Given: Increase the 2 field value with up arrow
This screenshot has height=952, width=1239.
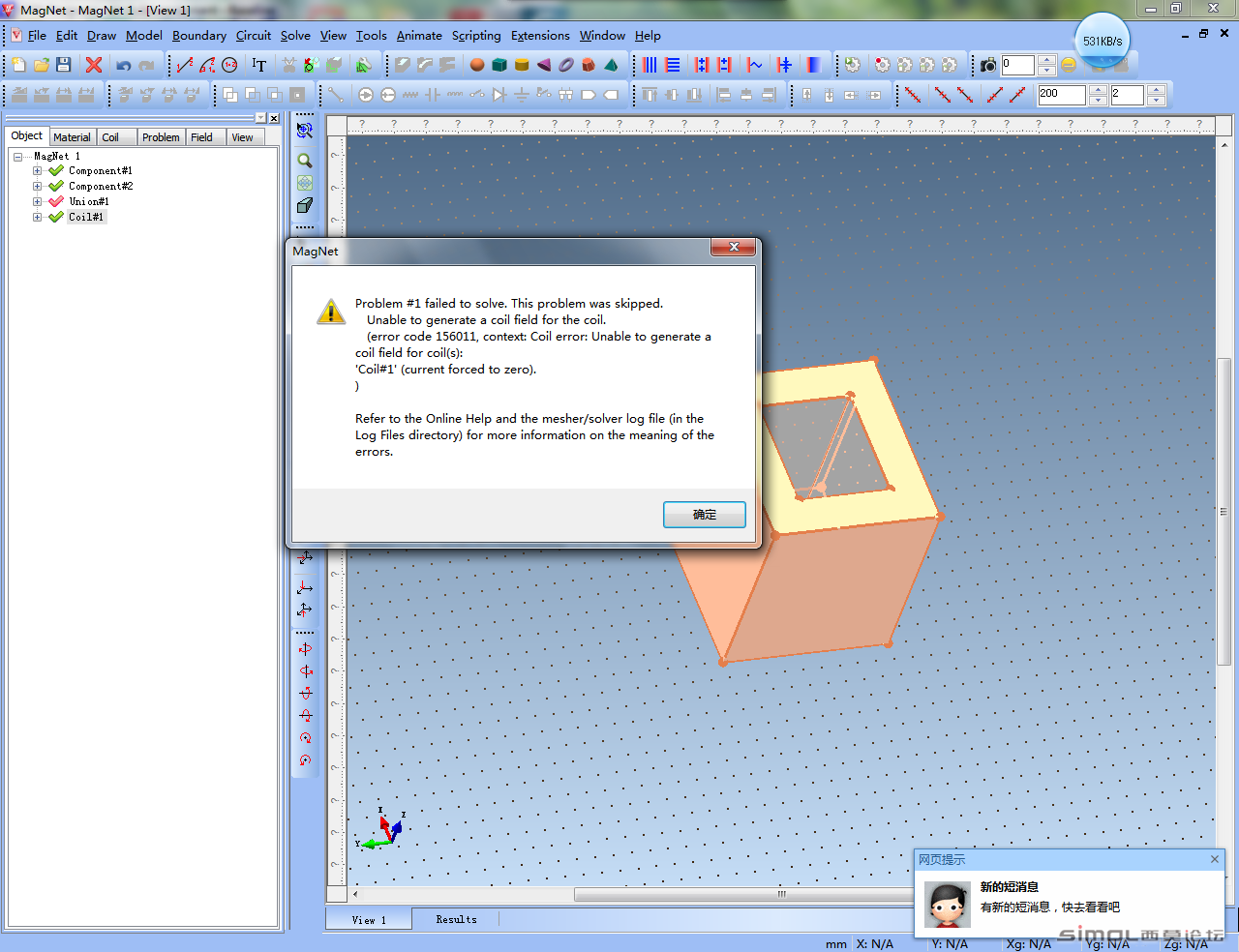Looking at the screenshot, I should 1156,90.
